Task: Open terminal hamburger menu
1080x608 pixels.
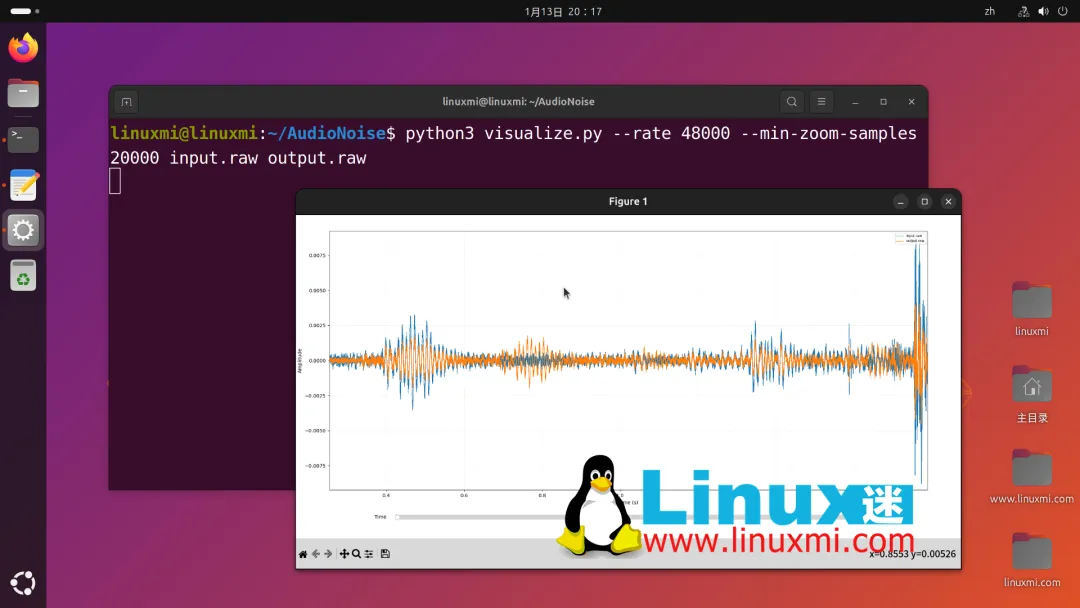Action: [821, 102]
